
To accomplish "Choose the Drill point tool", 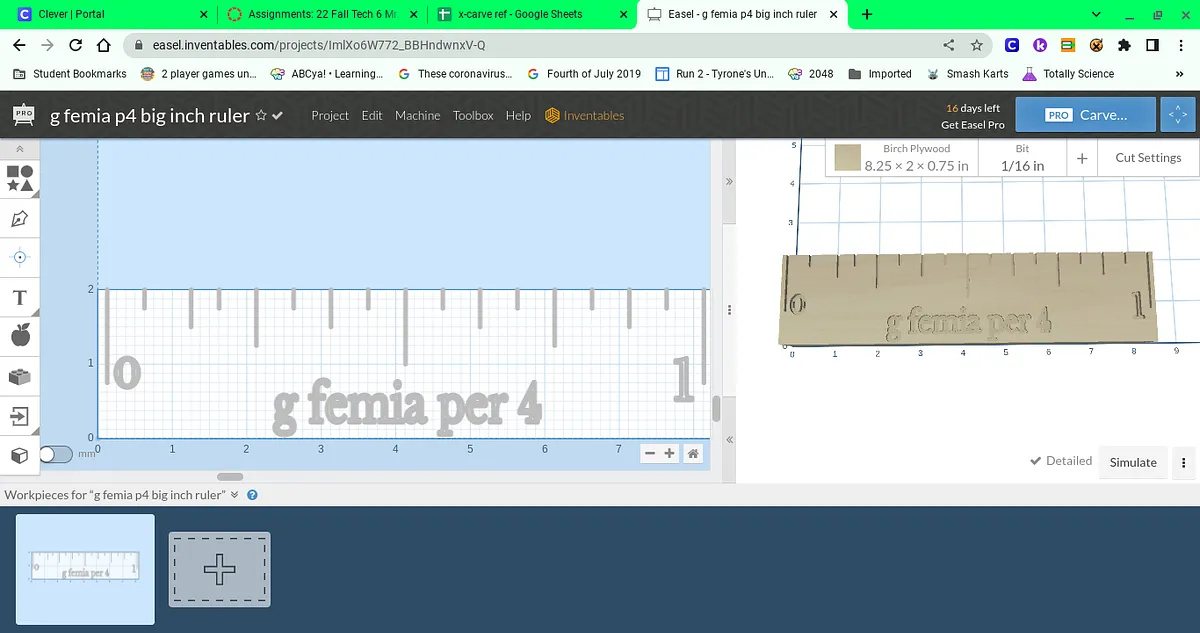I will [20, 257].
